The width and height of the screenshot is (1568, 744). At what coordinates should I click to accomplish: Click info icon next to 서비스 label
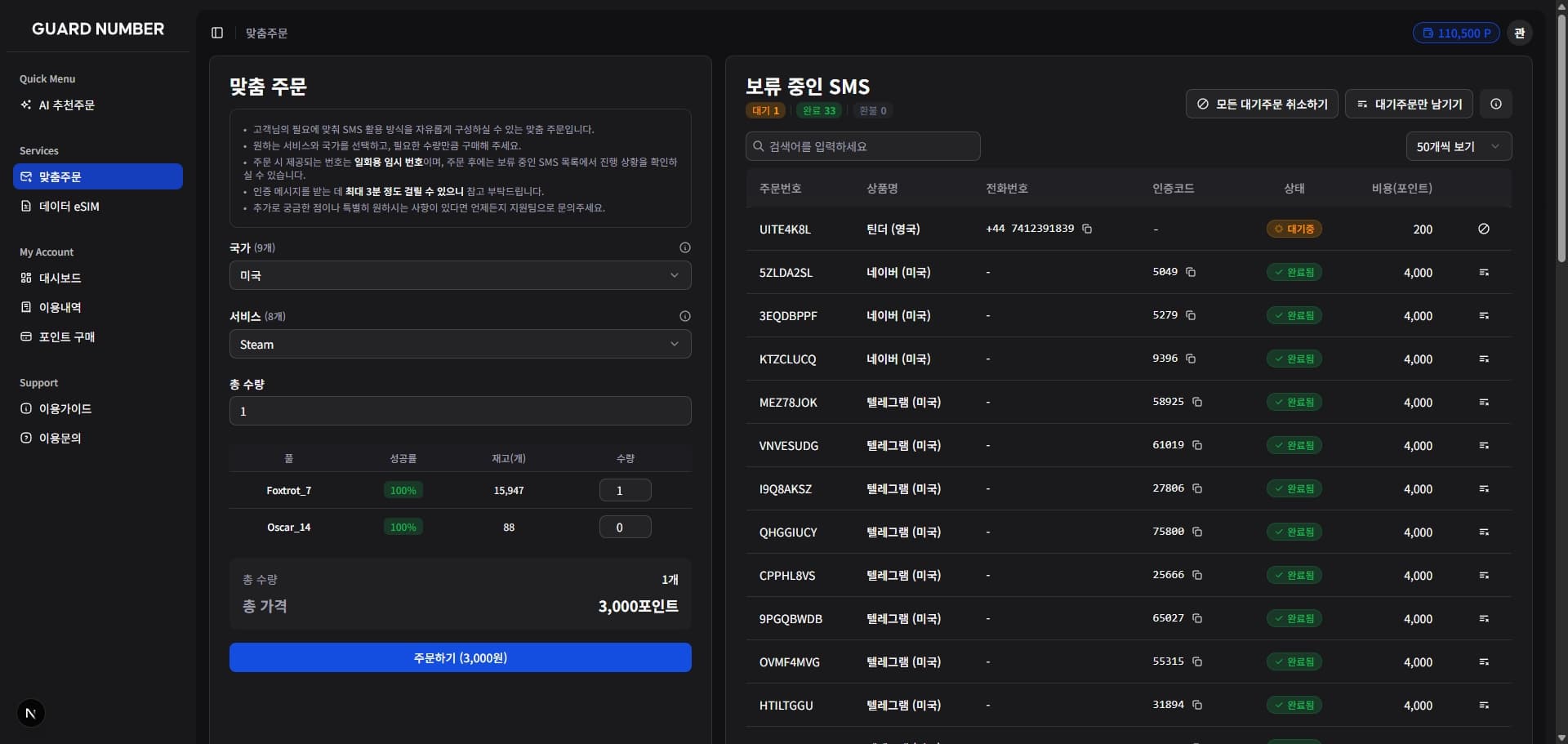click(684, 316)
